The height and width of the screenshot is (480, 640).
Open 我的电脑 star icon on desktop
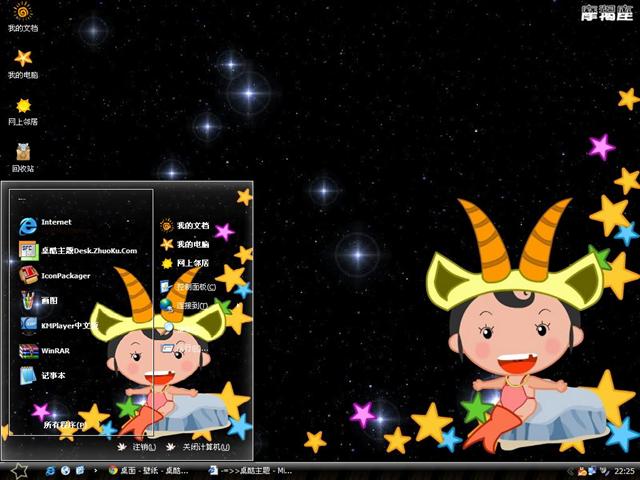[23, 64]
